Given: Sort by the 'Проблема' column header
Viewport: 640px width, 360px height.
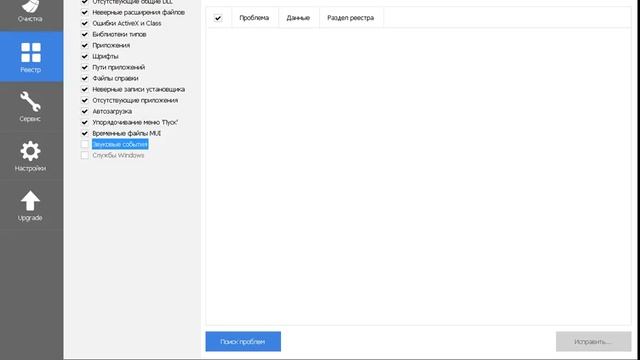Looking at the screenshot, I should (x=254, y=18).
